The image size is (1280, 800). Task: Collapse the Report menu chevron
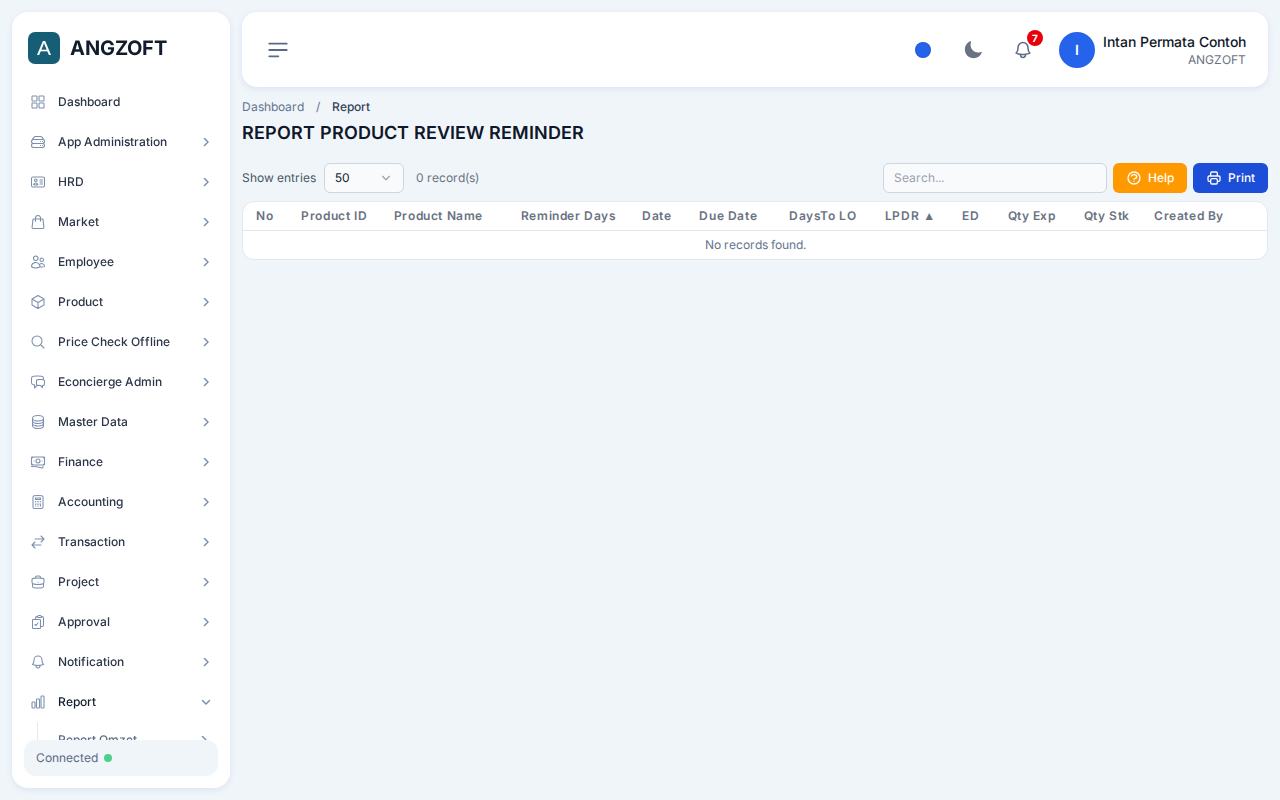click(x=206, y=702)
